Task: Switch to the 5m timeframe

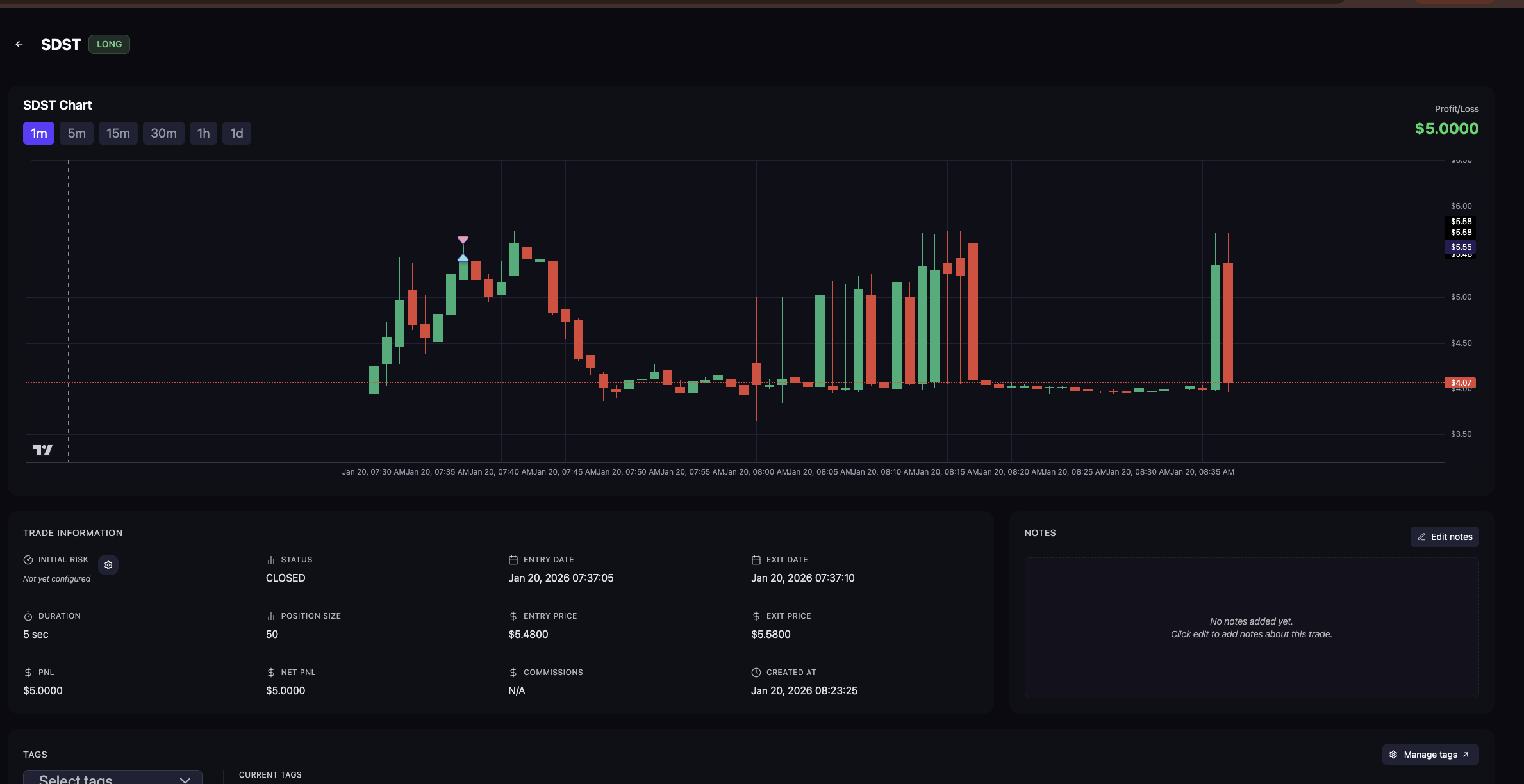Action: point(76,133)
